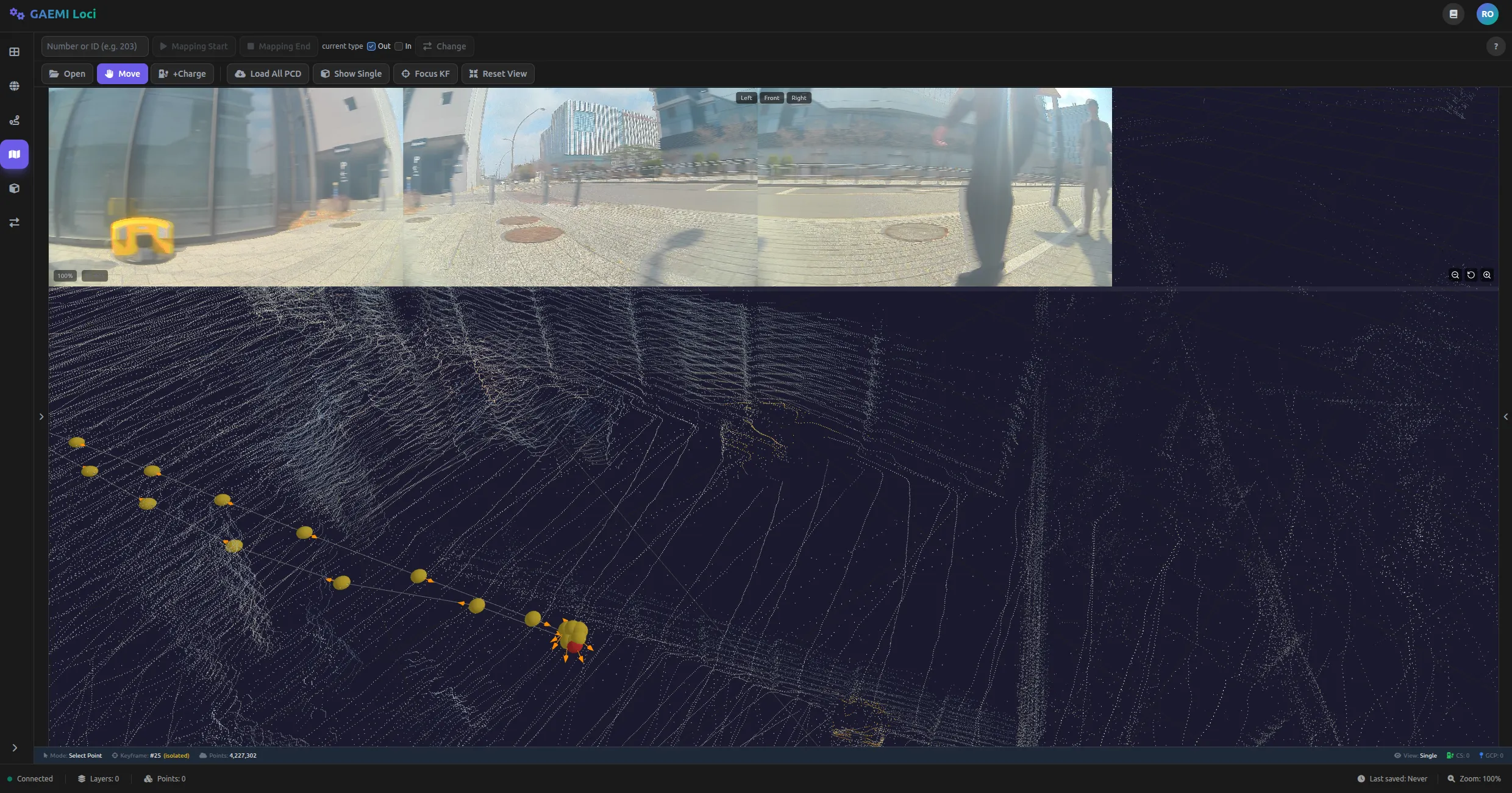This screenshot has height=793, width=1512.
Task: Click the globe icon in sidebar
Action: 15,86
